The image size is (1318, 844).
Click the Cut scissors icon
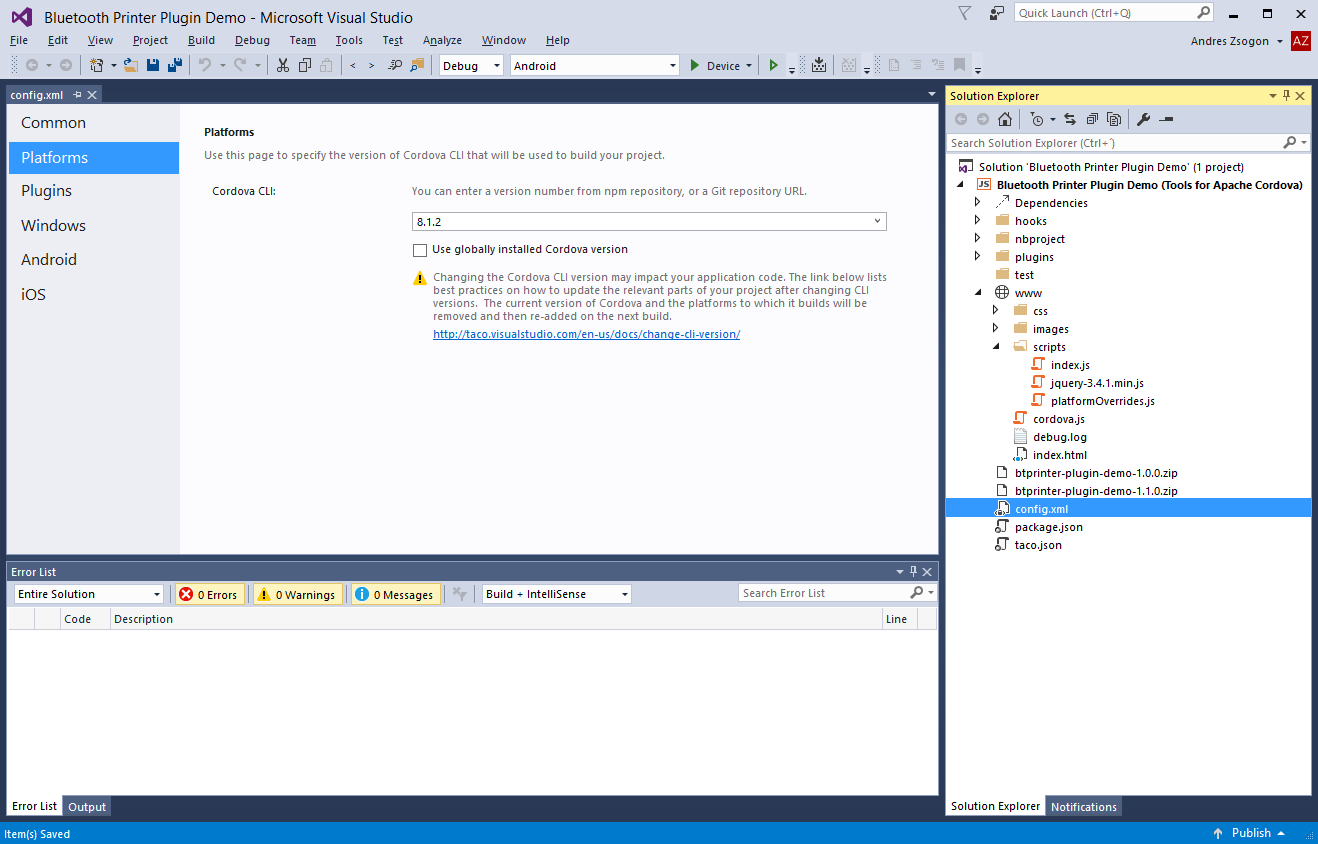282,65
